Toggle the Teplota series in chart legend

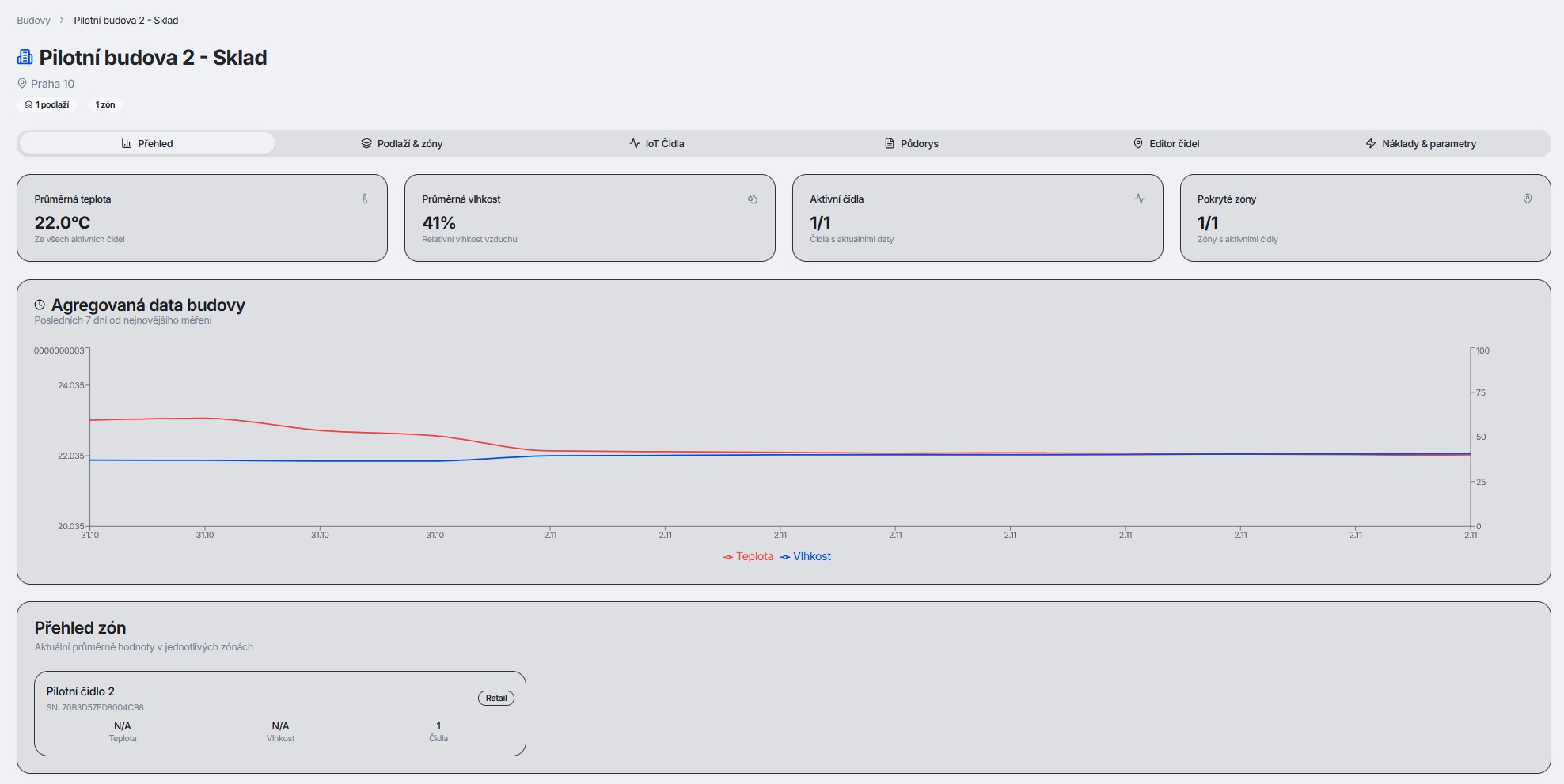click(x=748, y=556)
